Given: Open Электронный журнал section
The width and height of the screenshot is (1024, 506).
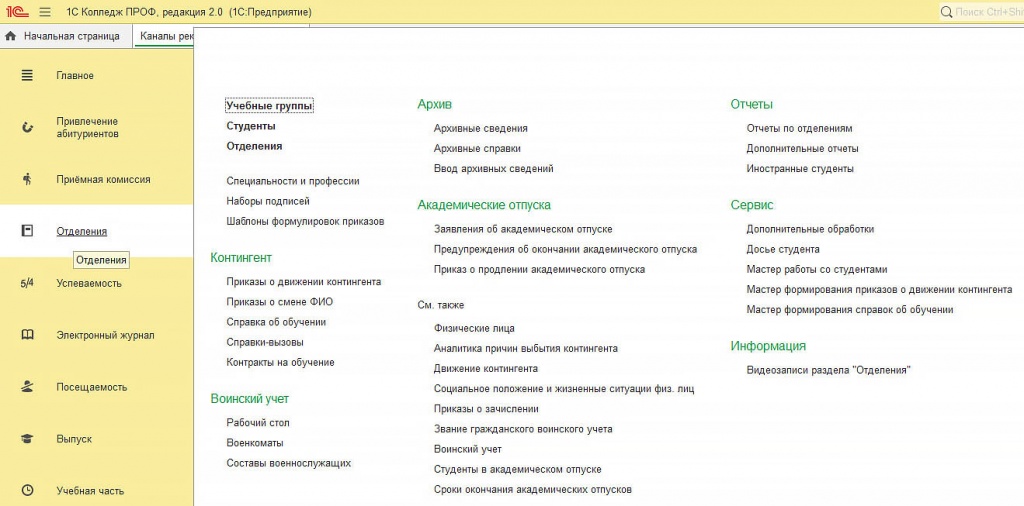Looking at the screenshot, I should pos(105,336).
